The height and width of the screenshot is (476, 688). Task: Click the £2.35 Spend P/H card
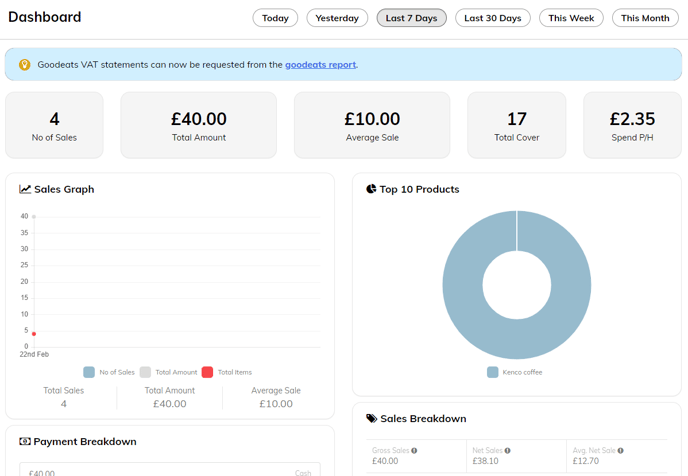click(x=632, y=125)
